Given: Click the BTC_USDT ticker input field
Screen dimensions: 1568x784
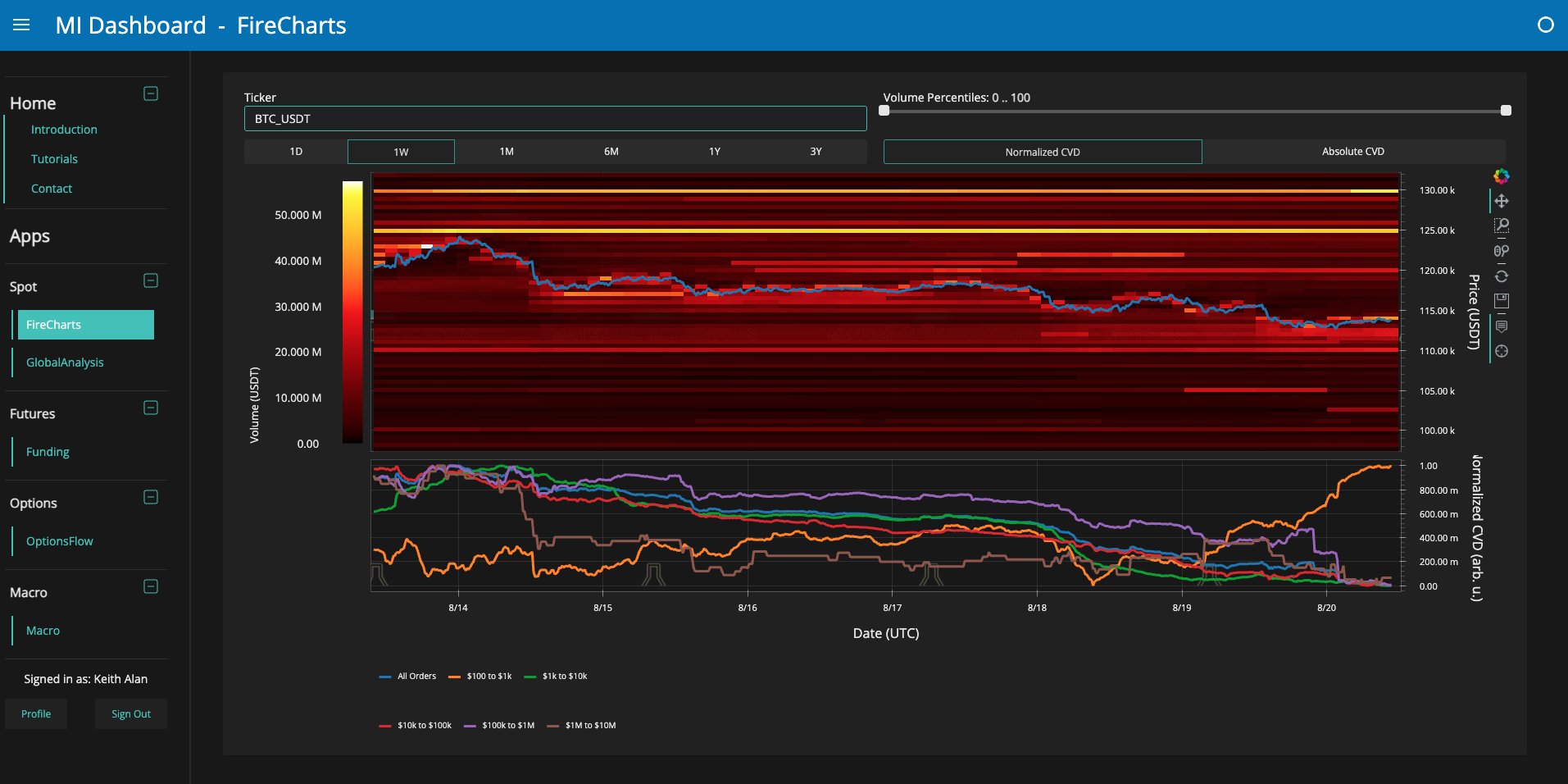Looking at the screenshot, I should tap(555, 119).
